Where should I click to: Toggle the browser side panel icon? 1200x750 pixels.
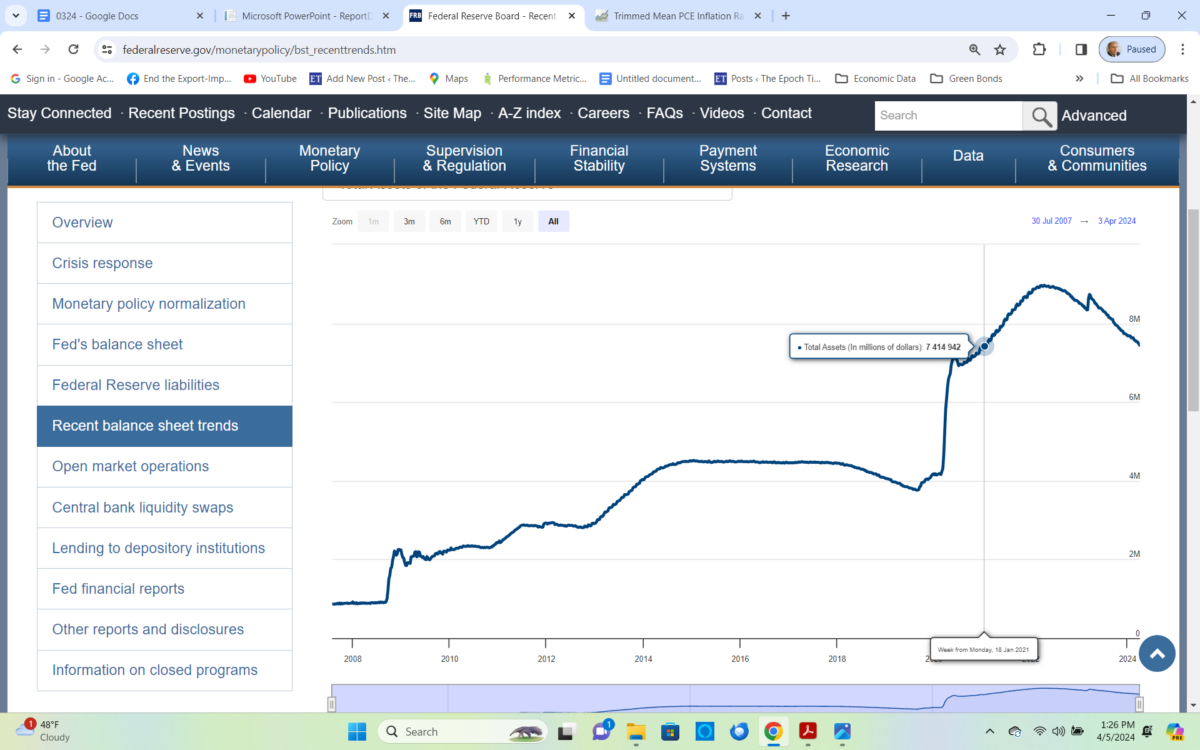coord(1081,49)
